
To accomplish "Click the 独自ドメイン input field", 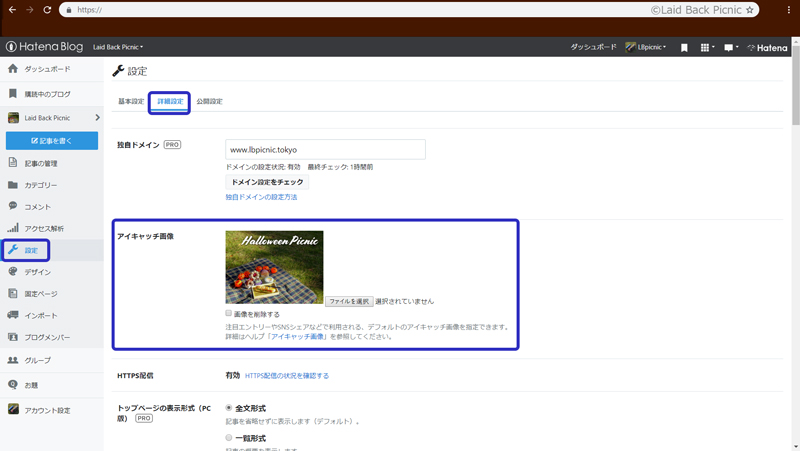I will [x=326, y=149].
